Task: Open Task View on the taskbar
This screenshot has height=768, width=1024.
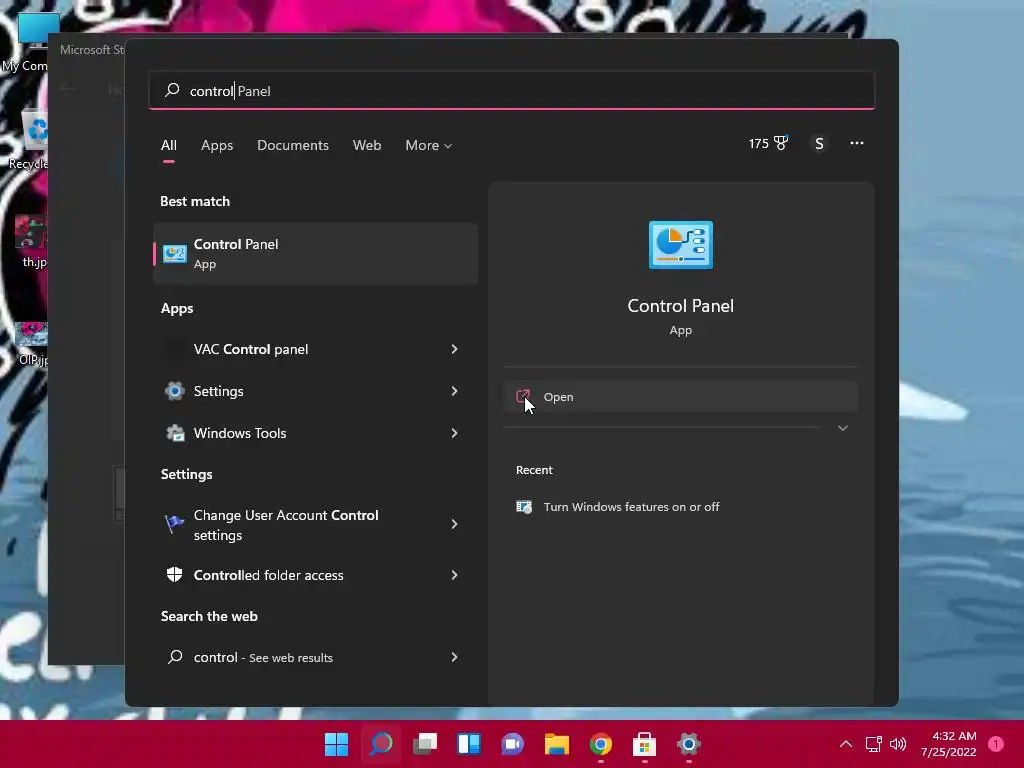Action: coord(425,744)
